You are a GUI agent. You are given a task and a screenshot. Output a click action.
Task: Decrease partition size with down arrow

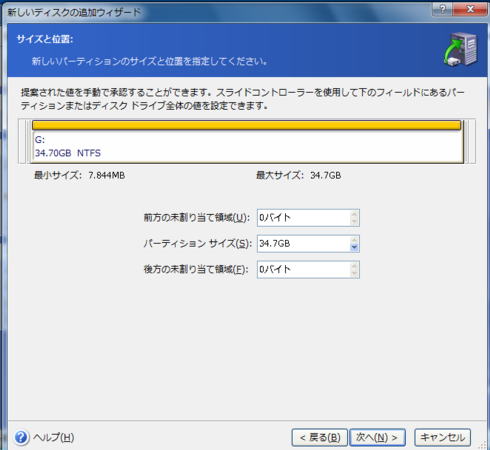coord(354,247)
